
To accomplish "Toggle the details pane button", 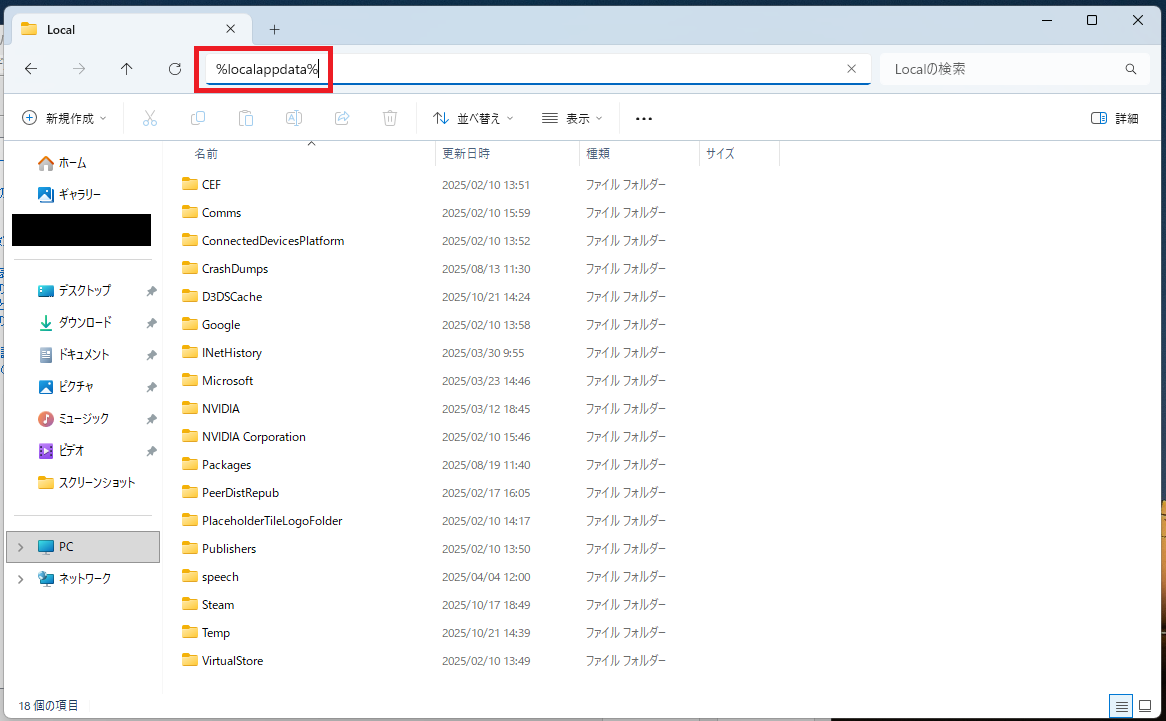I will (1114, 118).
